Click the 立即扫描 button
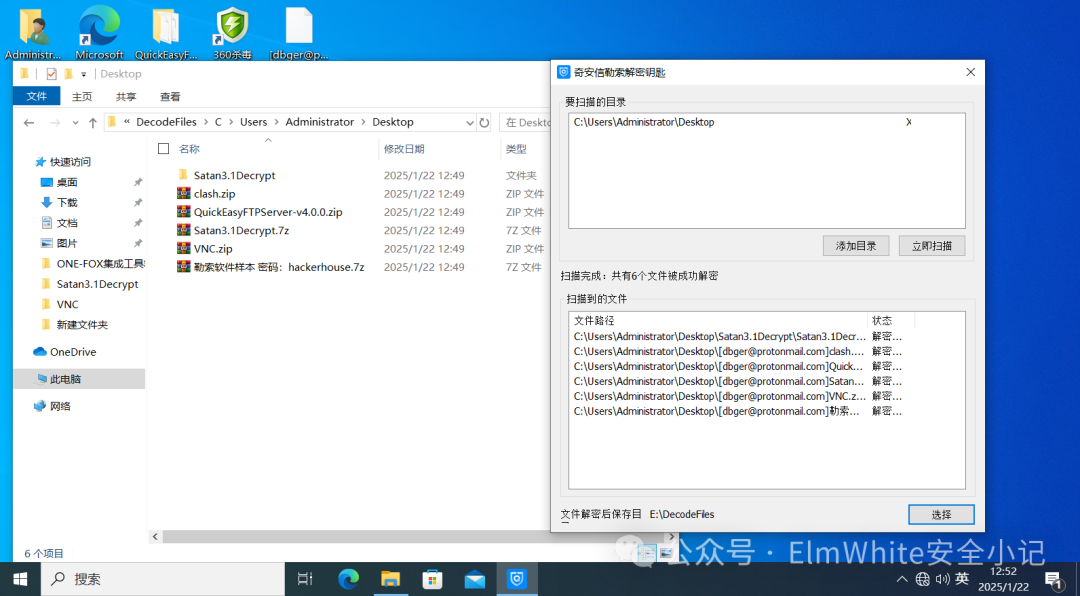The image size is (1080, 596). tap(931, 246)
